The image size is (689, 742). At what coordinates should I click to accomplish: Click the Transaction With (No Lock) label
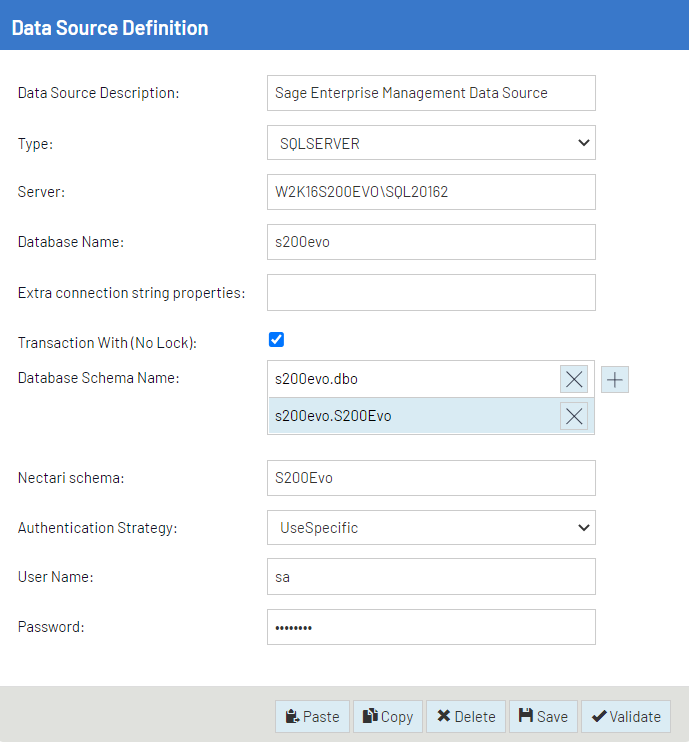tap(107, 343)
